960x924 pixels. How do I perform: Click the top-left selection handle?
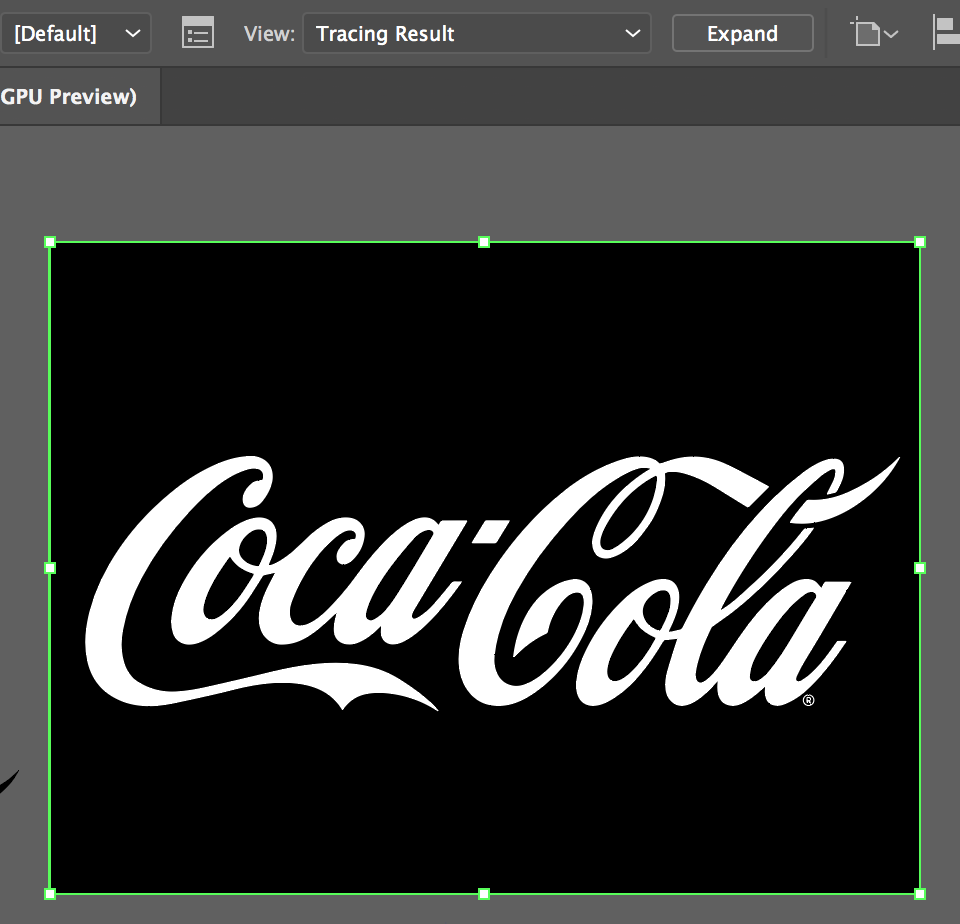tap(50, 242)
